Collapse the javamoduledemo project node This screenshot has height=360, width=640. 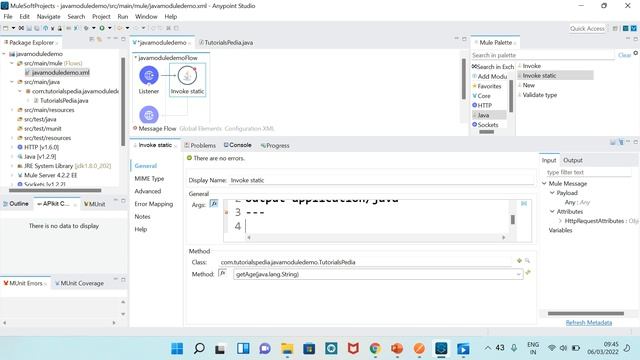click(x=4, y=54)
